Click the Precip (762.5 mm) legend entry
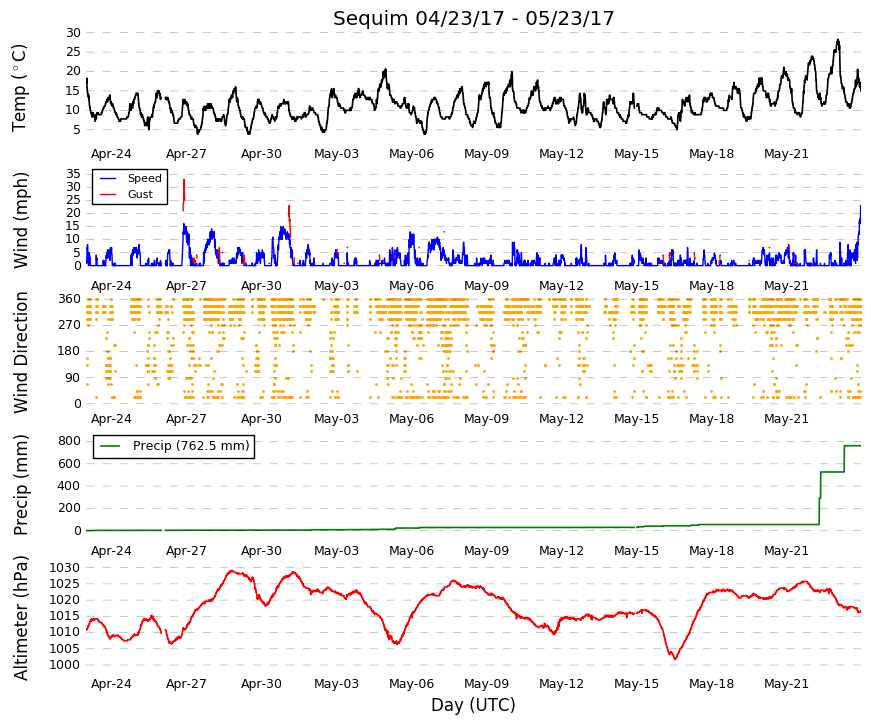This screenshot has width=871, height=725. pos(174,446)
